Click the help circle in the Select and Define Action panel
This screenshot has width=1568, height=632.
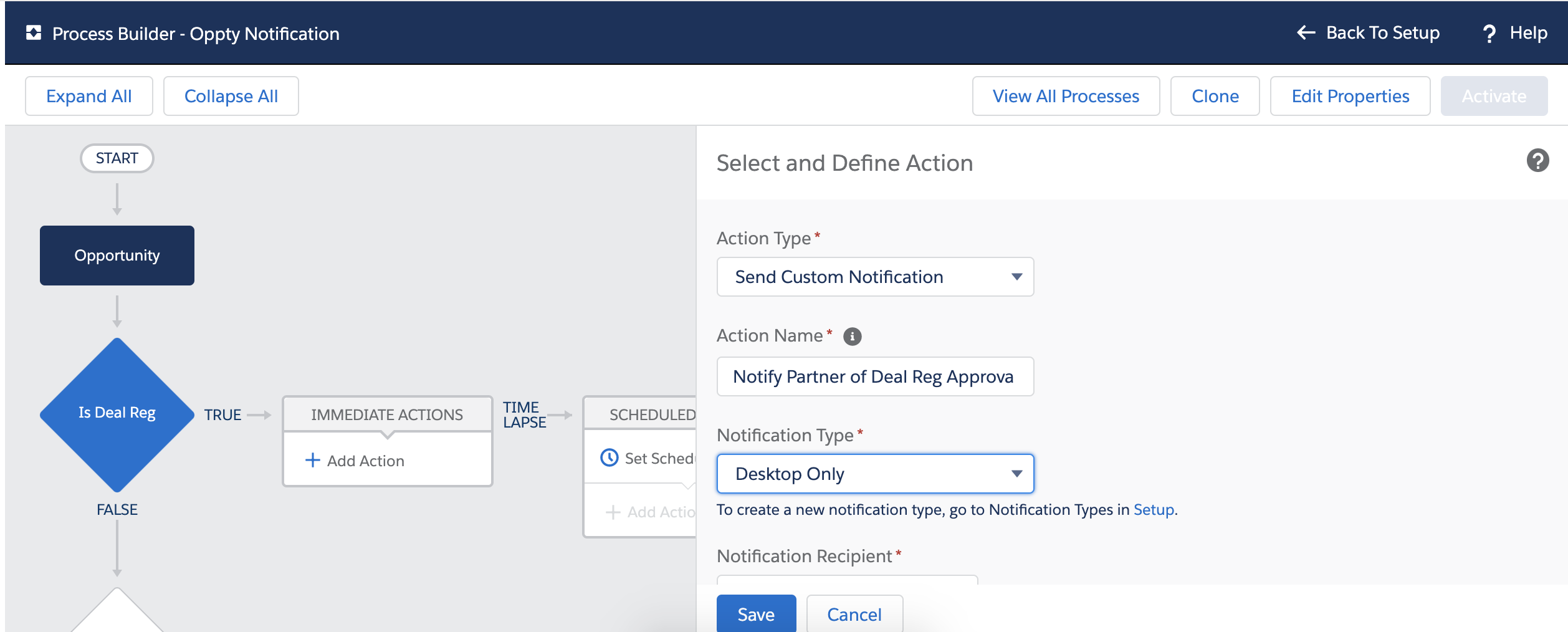pos(1539,161)
